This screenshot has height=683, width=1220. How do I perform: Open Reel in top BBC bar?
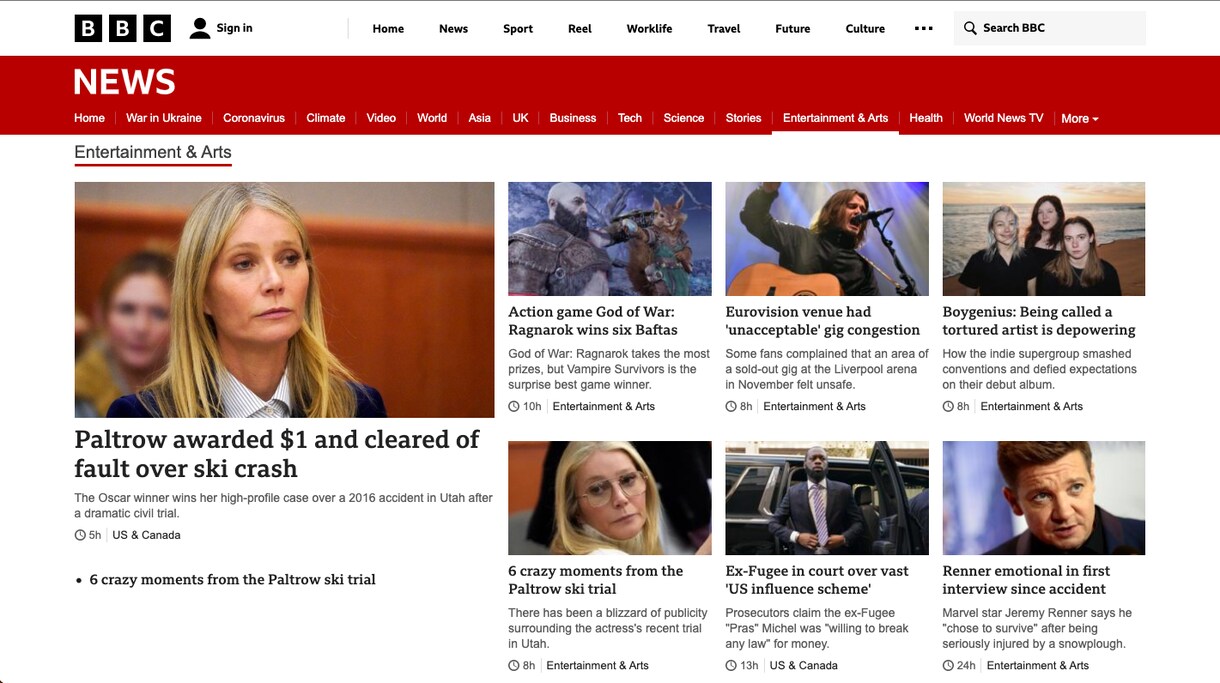[x=580, y=28]
